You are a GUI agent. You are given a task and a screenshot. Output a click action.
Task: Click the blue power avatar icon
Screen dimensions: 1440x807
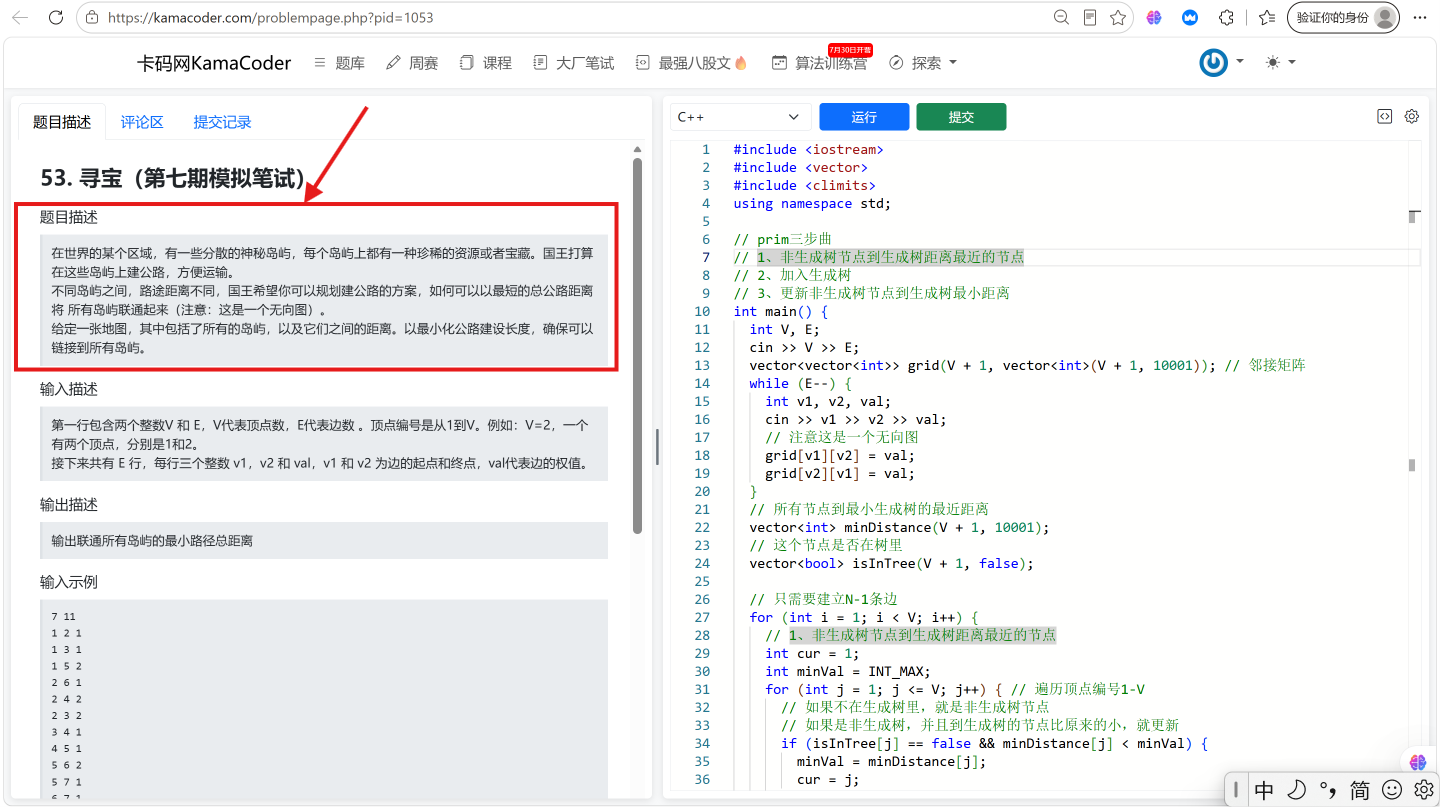coord(1213,62)
